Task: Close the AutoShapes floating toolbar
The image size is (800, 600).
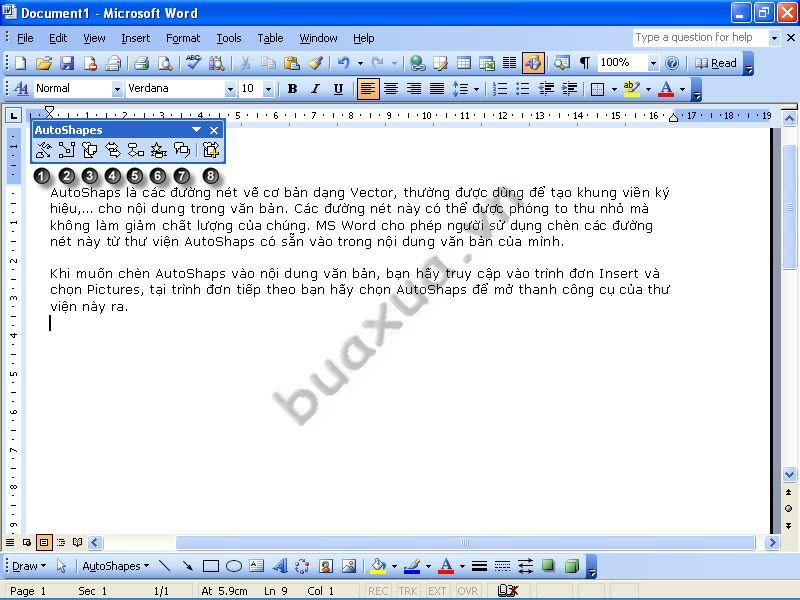Action: coord(214,130)
